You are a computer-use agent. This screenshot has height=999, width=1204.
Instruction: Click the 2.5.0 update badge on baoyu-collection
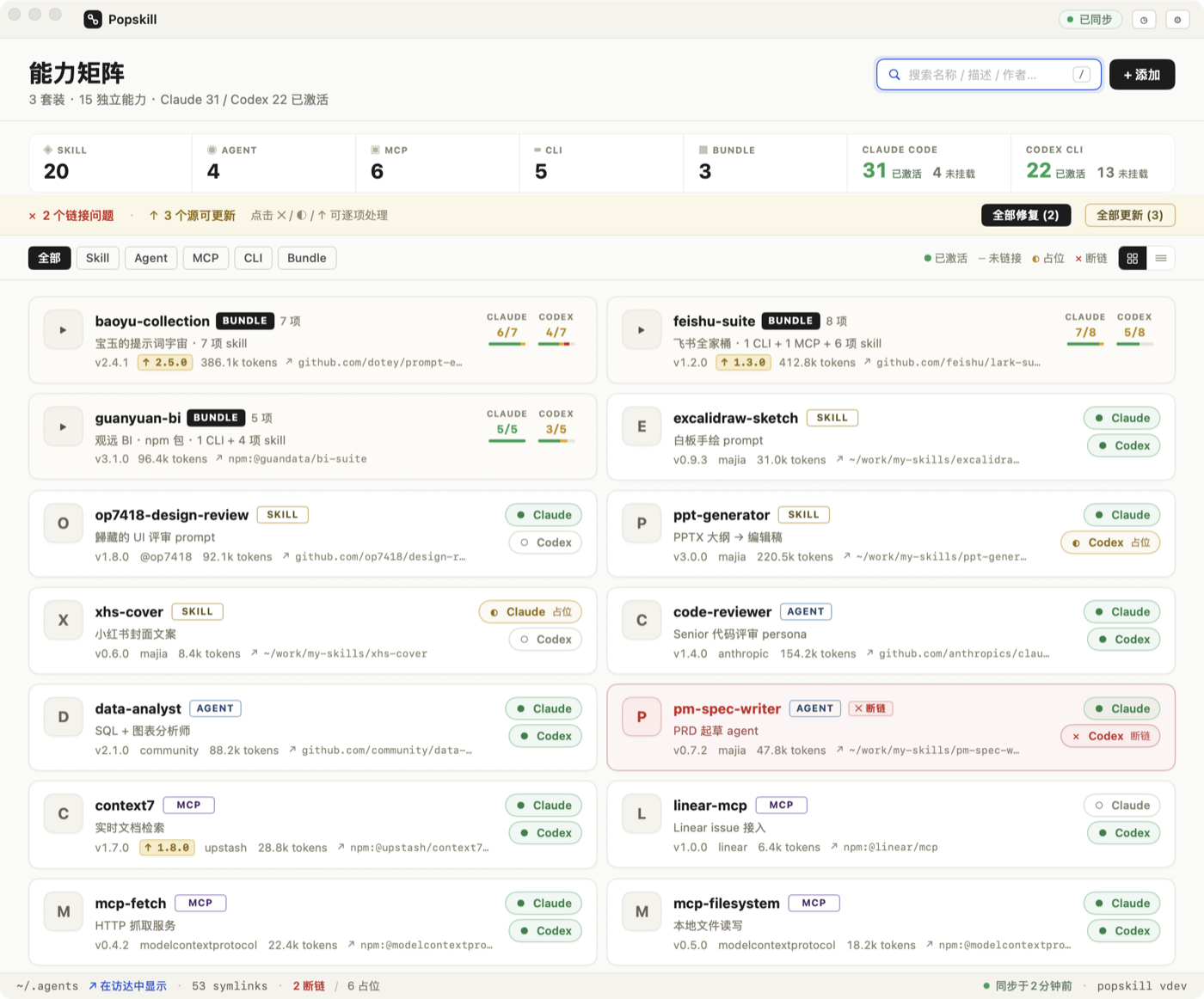click(166, 363)
